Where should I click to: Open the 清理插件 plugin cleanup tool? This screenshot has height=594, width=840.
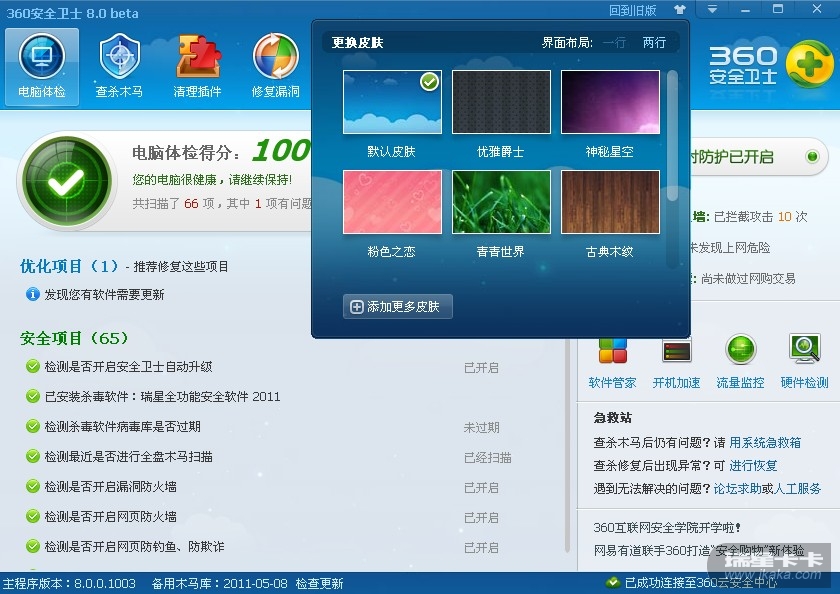pos(197,66)
